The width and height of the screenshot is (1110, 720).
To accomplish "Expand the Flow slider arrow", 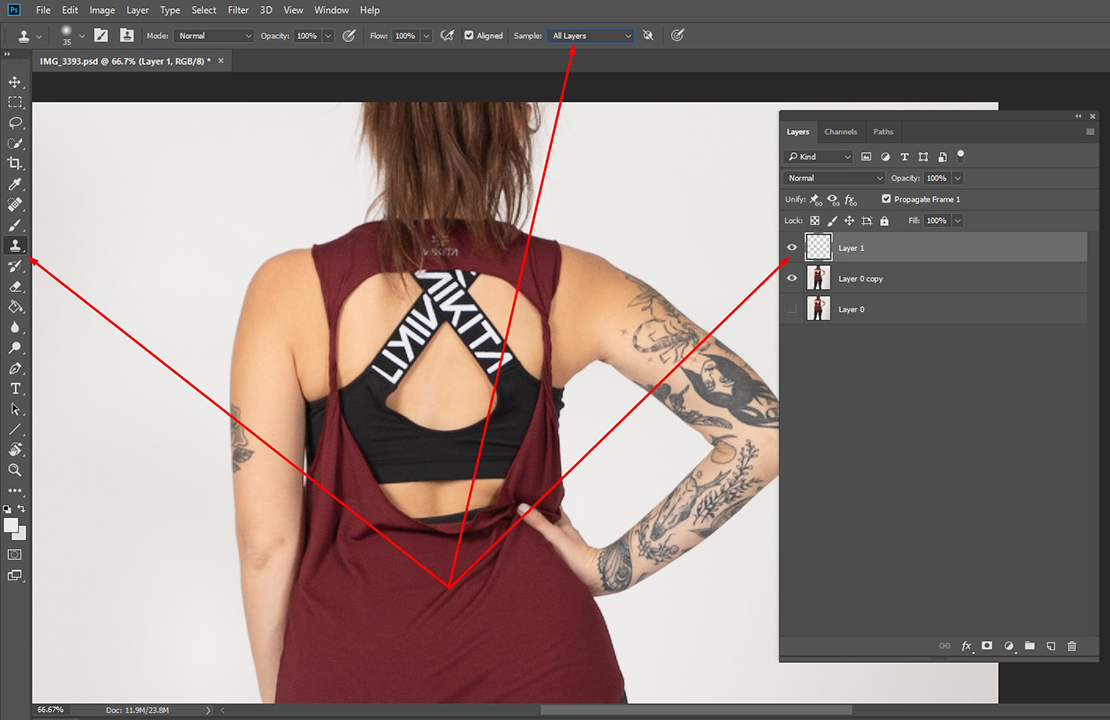I will [x=426, y=35].
